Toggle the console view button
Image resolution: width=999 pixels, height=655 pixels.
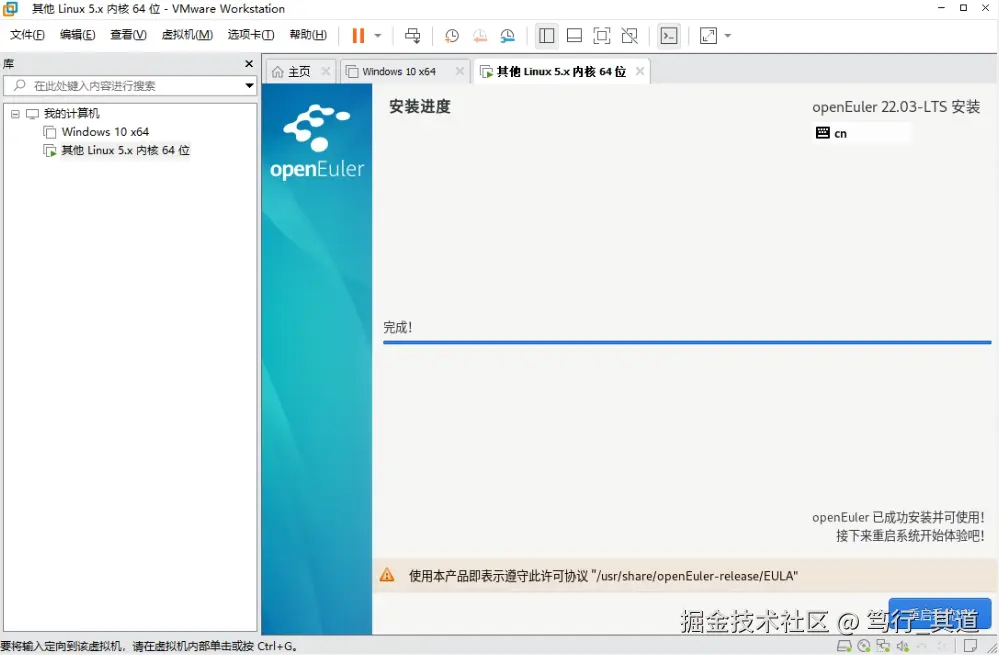tap(669, 36)
